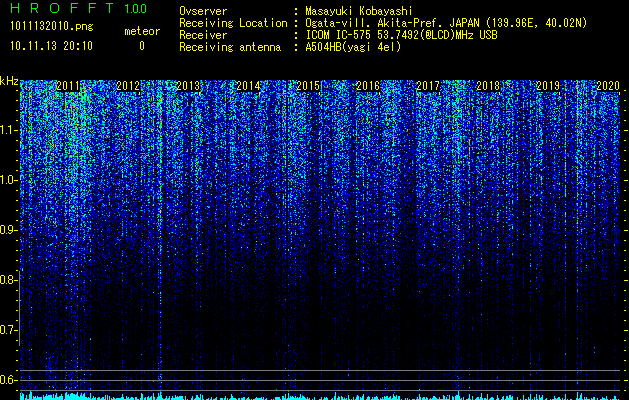Click the meteor count value 0
The height and width of the screenshot is (400, 629).
142,46
